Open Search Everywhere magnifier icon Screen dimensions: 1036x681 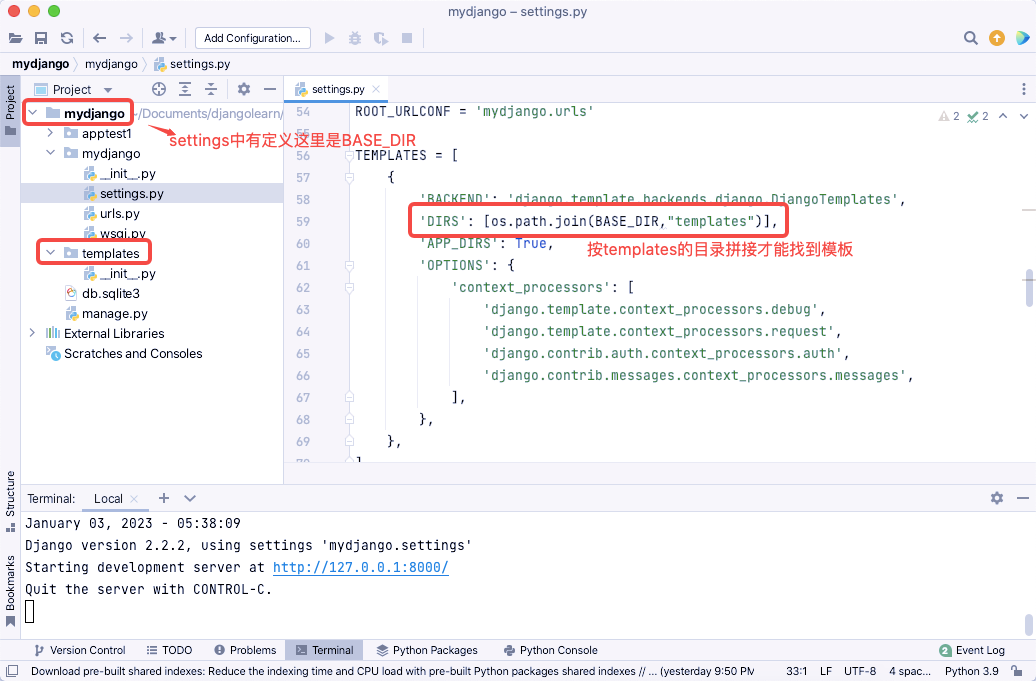pyautogui.click(x=970, y=38)
